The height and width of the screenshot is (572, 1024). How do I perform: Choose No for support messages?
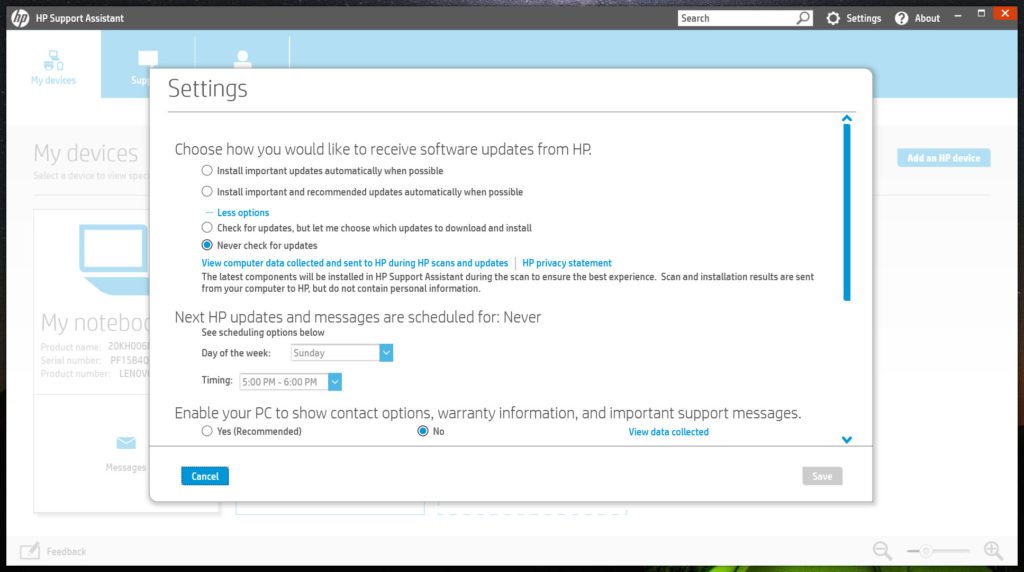(x=423, y=431)
